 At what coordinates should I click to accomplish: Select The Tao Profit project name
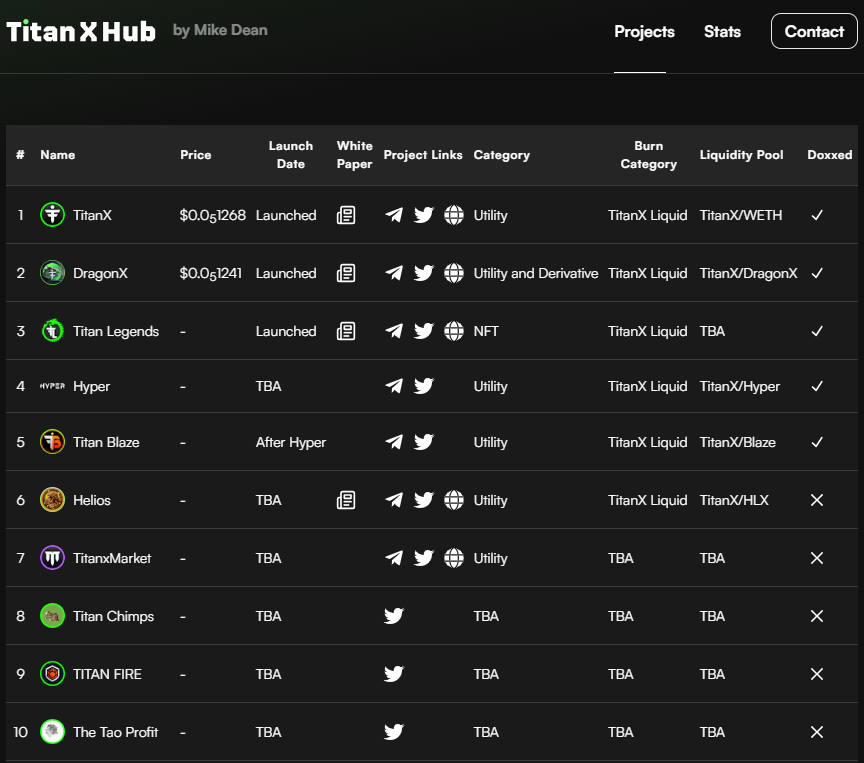tap(116, 732)
